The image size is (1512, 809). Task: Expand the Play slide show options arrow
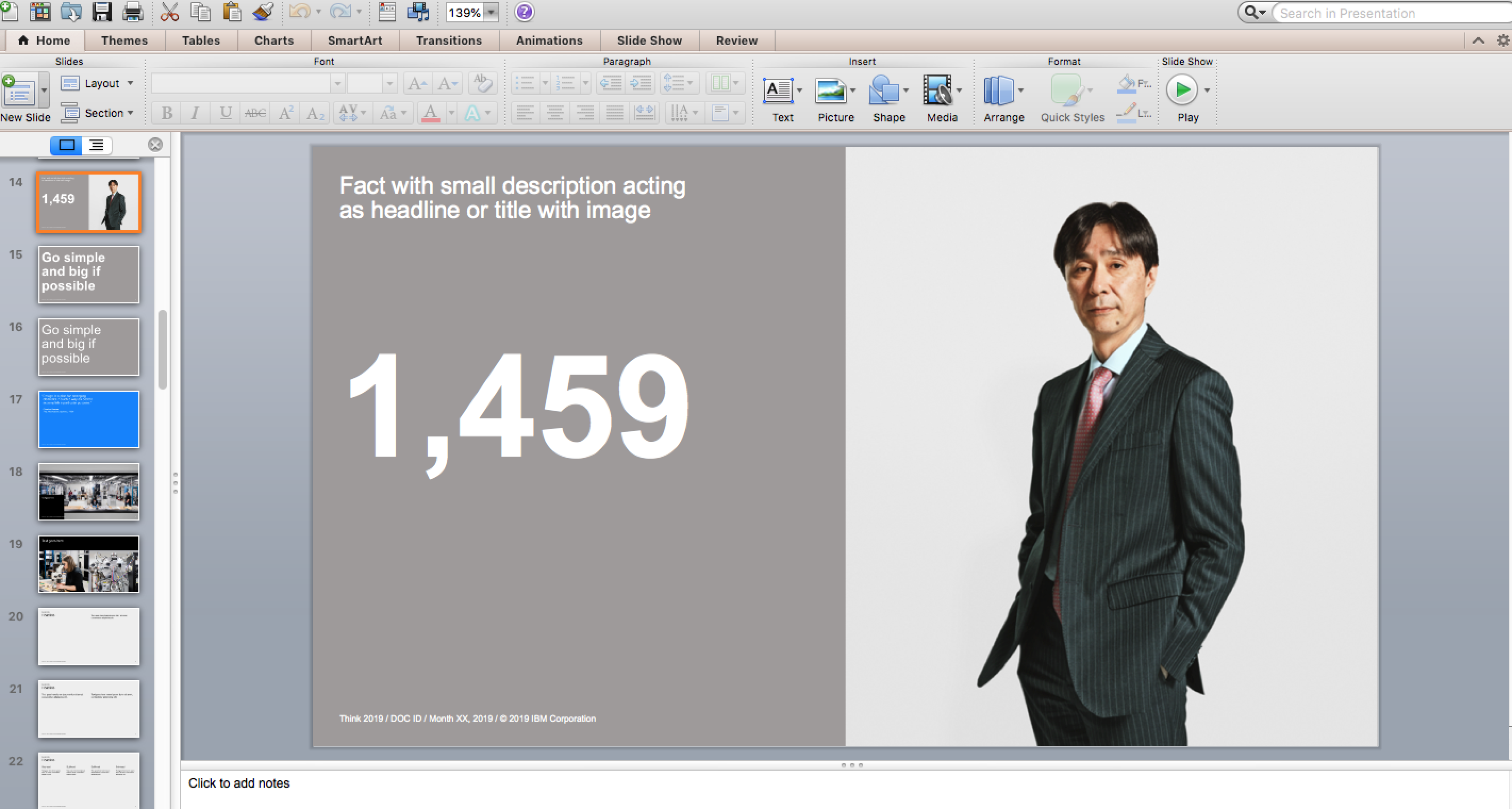tap(1207, 90)
